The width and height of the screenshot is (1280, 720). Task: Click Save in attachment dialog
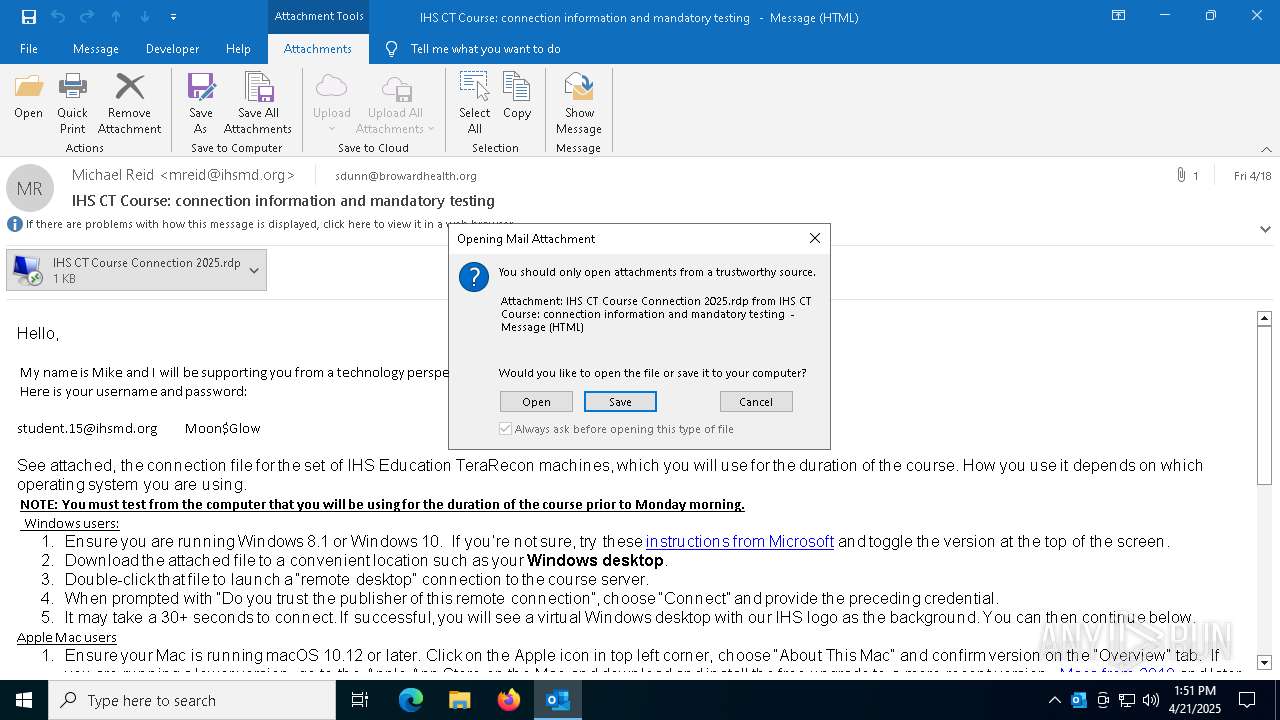(620, 402)
